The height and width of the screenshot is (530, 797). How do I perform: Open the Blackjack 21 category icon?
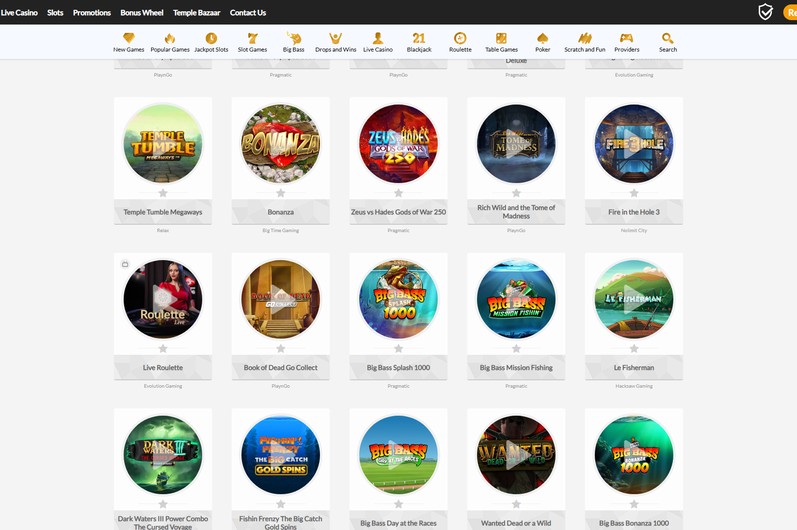coord(419,38)
